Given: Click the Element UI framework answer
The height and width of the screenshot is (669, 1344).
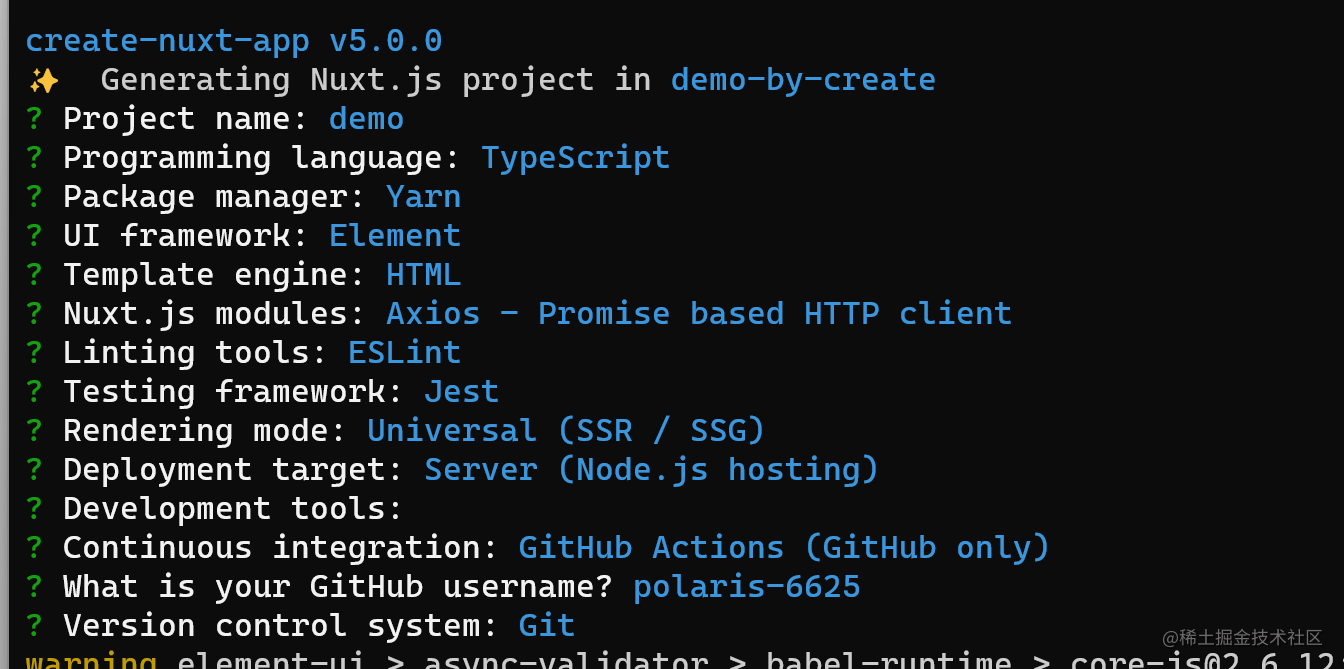Looking at the screenshot, I should [395, 236].
